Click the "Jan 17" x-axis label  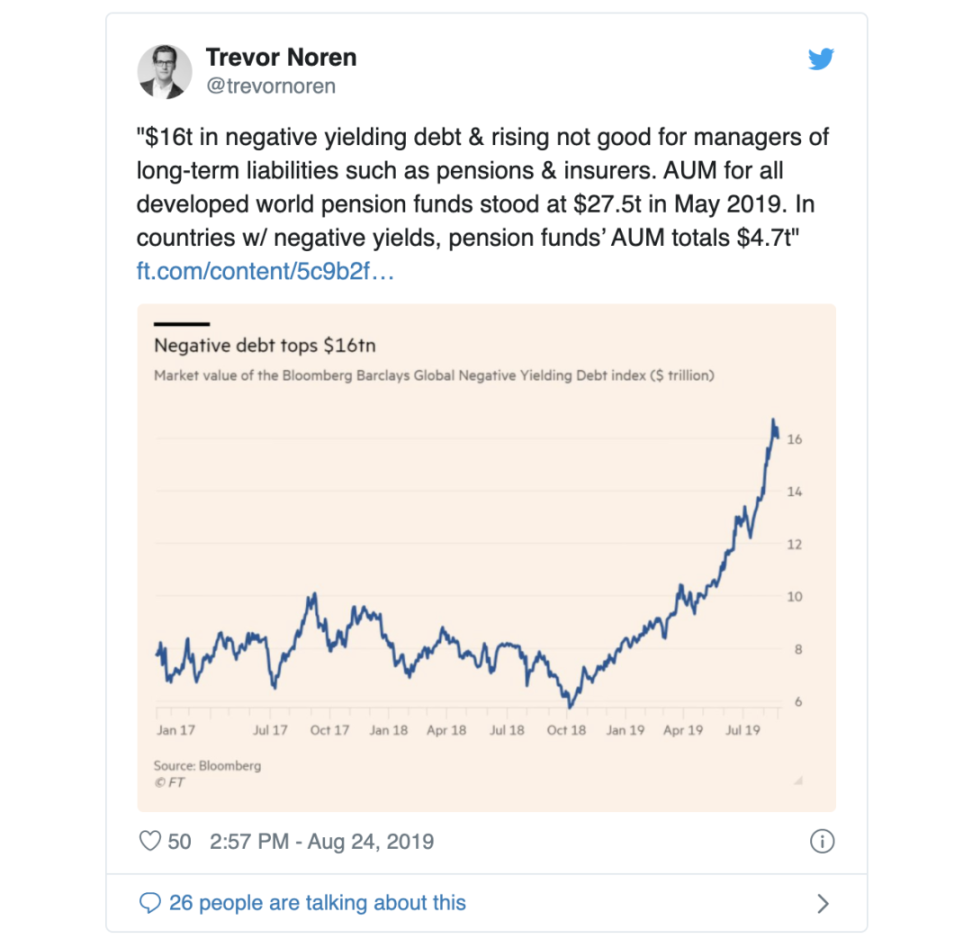click(176, 730)
